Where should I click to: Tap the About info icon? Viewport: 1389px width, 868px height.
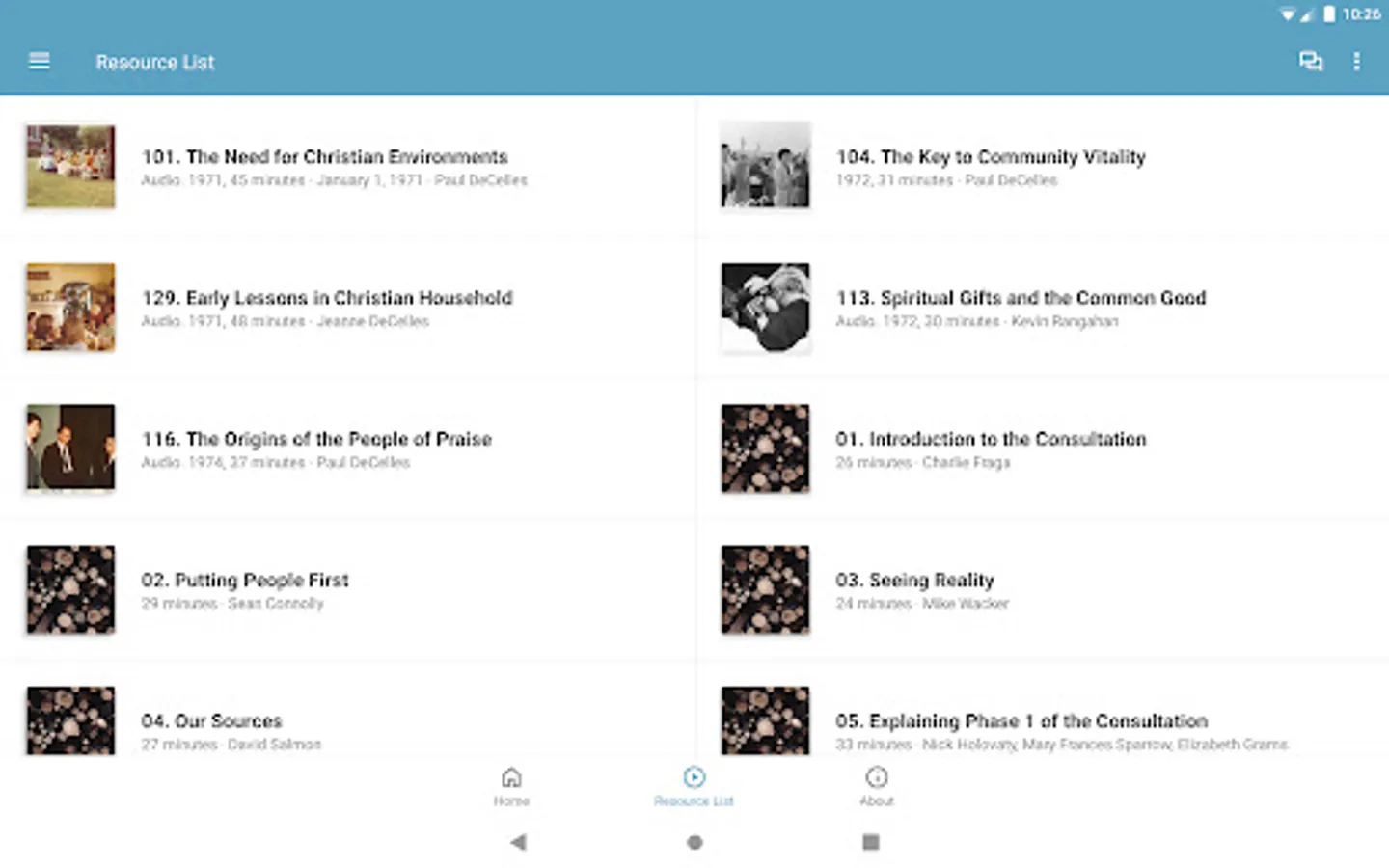coord(876,785)
